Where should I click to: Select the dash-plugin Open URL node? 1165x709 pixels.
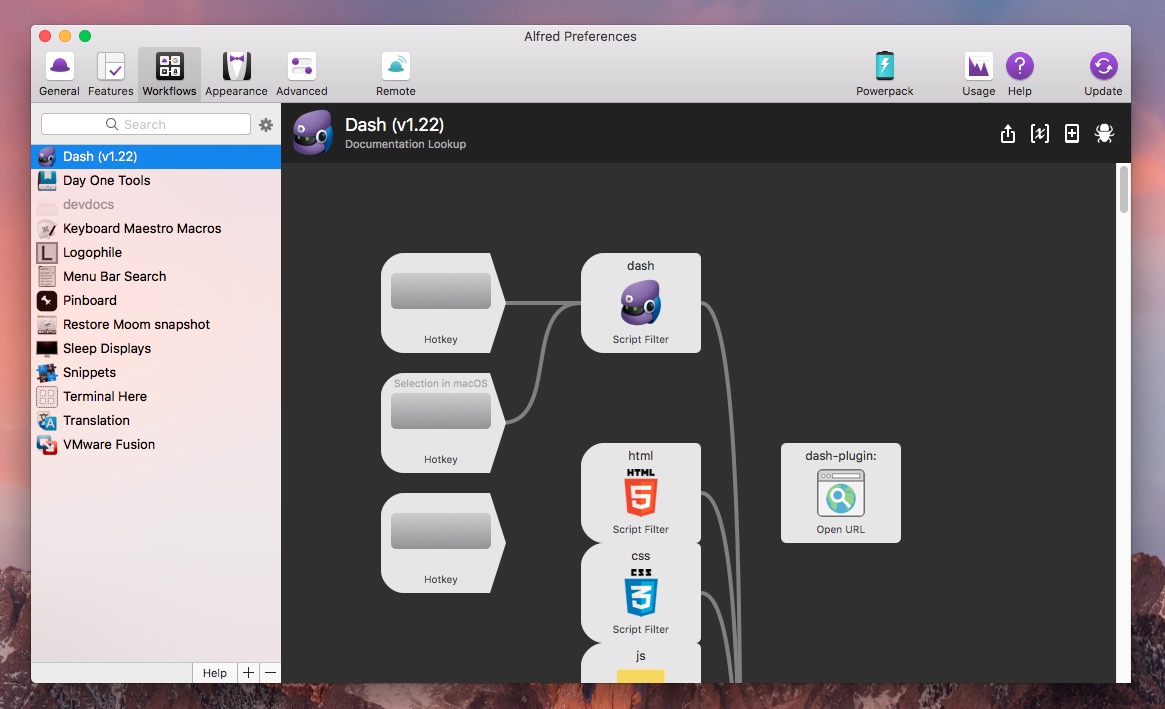[x=840, y=493]
